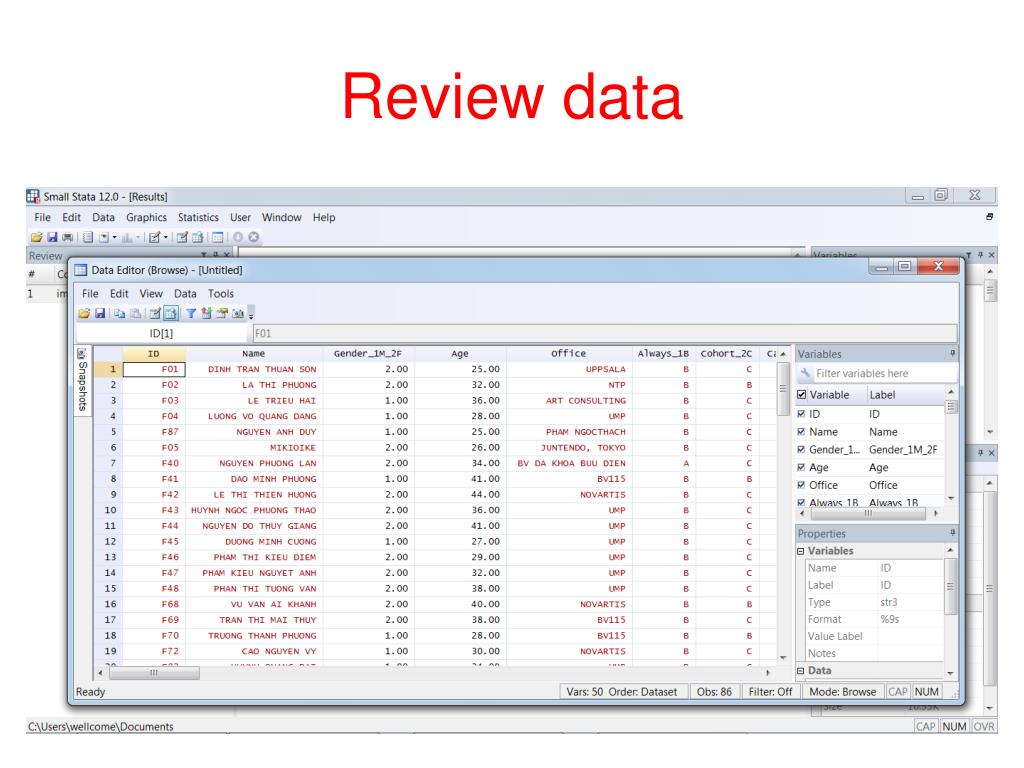The image size is (1024, 768).
Task: Click Paste icon in Data Editor toolbar
Action: tap(136, 313)
